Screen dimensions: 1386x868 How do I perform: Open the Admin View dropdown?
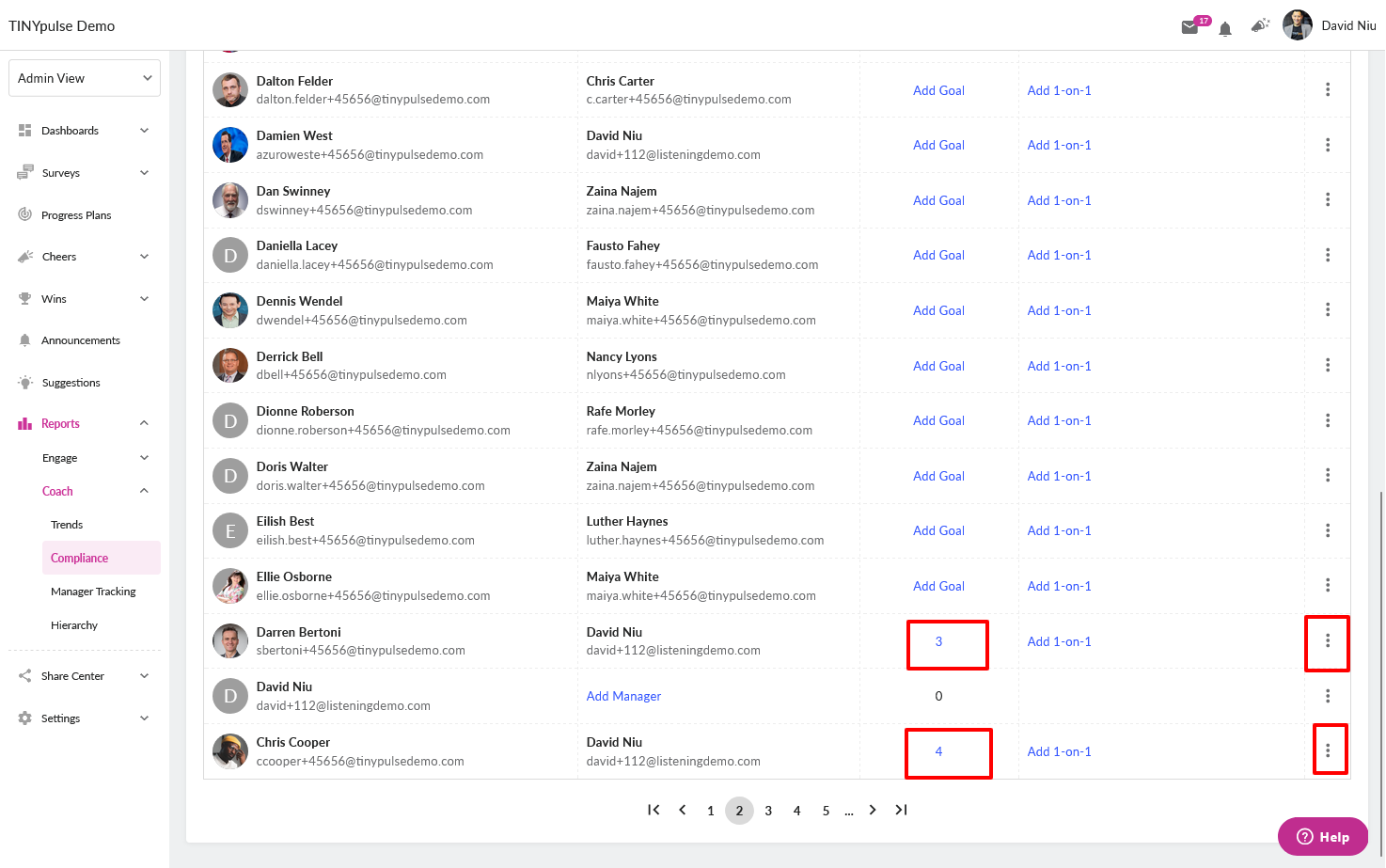(85, 78)
